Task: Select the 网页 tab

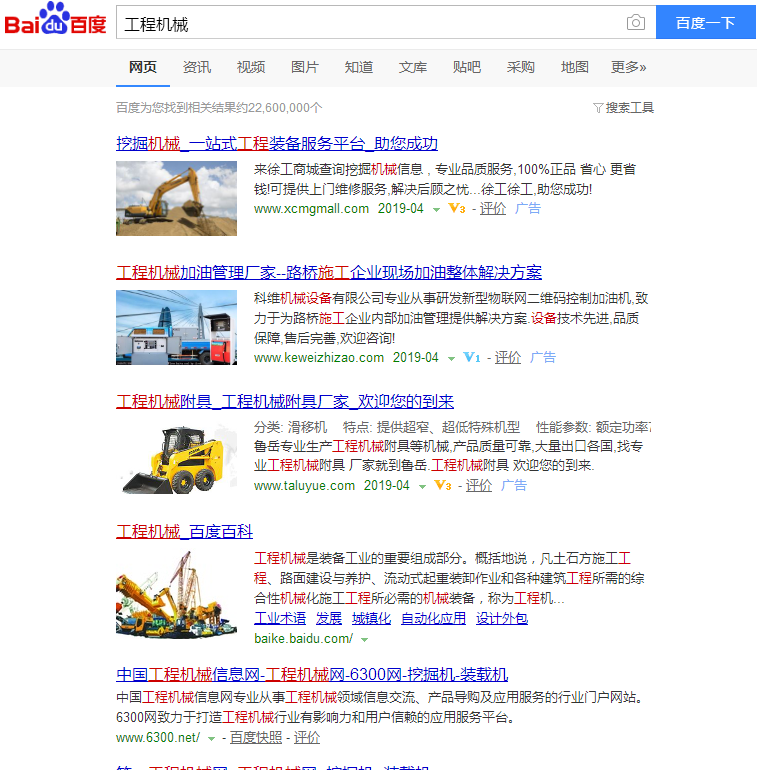Action: tap(143, 67)
